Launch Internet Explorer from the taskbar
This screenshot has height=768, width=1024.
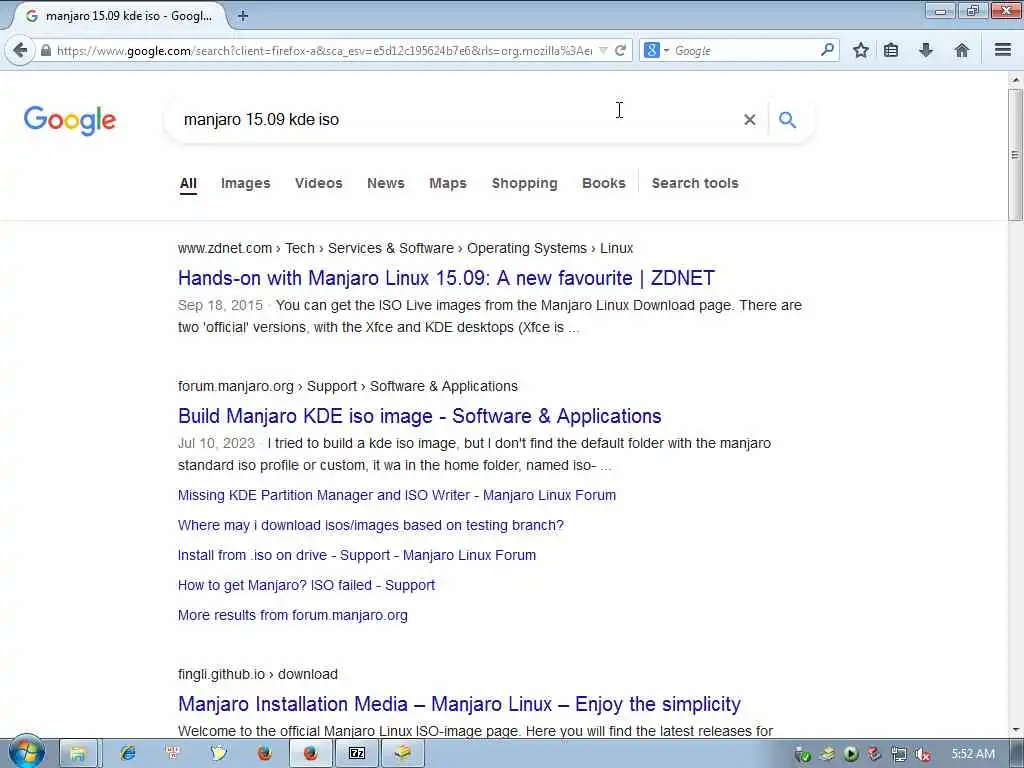pos(128,754)
